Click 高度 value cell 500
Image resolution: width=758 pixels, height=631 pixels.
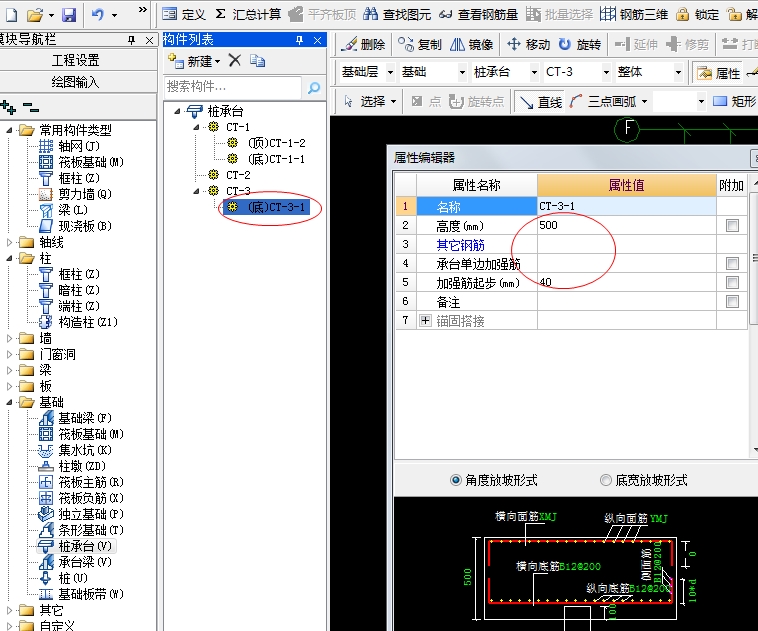pos(627,225)
